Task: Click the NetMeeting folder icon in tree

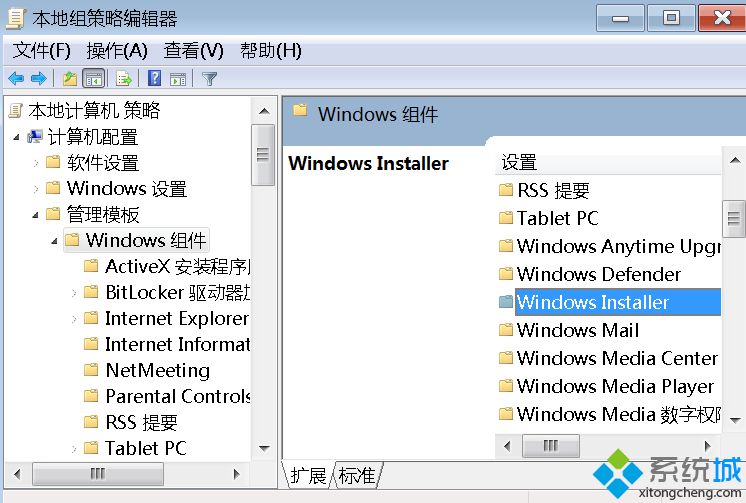Action: point(91,370)
